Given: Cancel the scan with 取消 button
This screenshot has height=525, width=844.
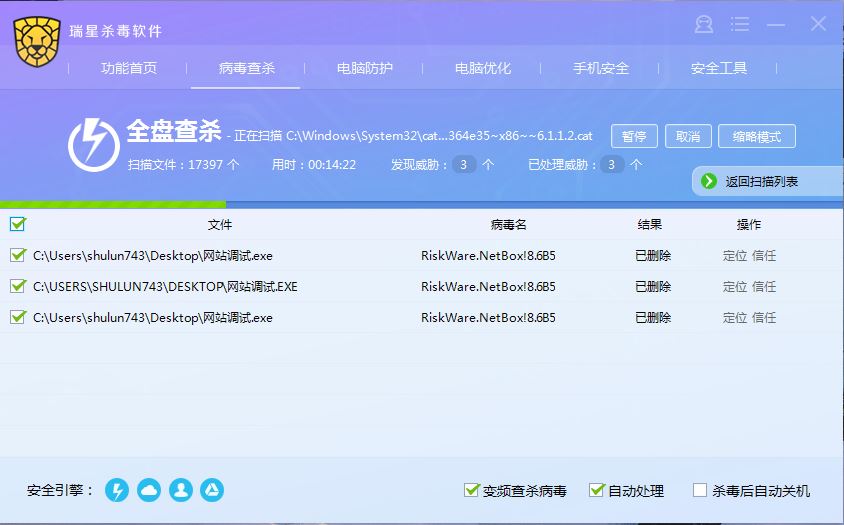Looking at the screenshot, I should pos(688,136).
